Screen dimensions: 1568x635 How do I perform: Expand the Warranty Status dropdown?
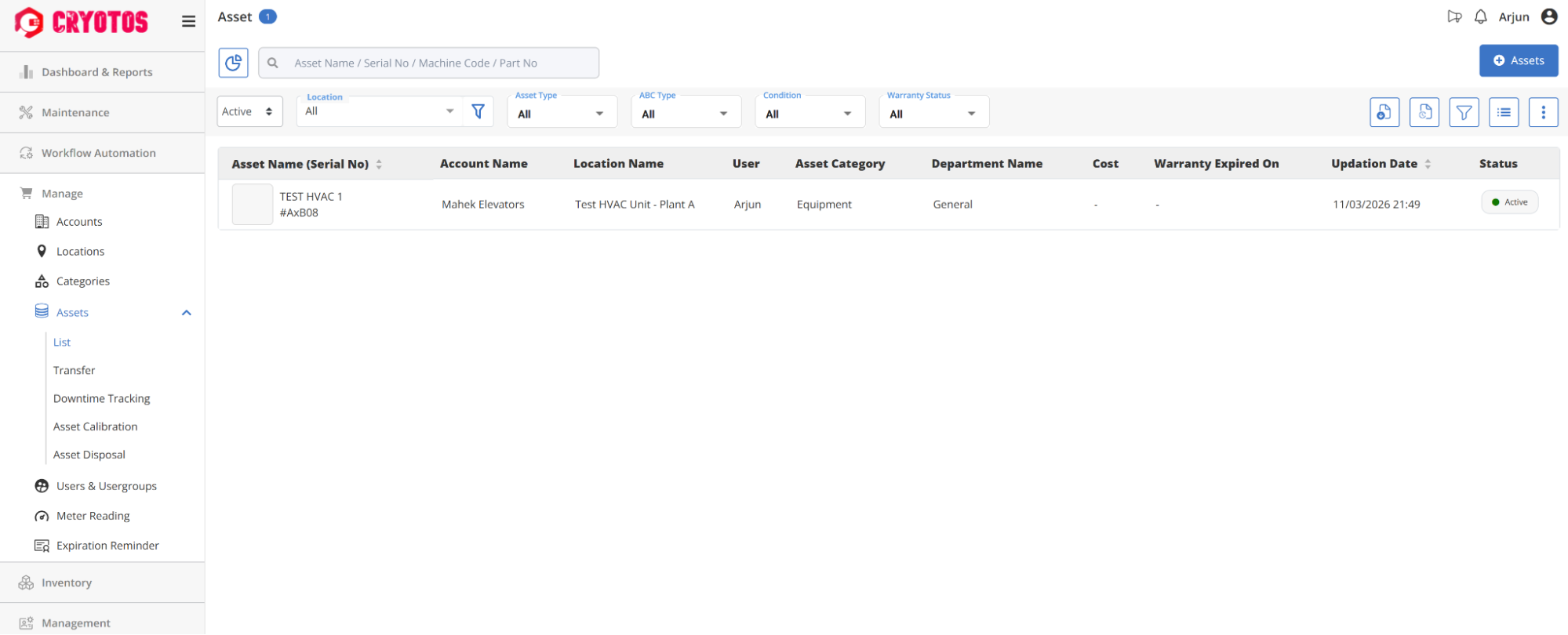coord(933,114)
